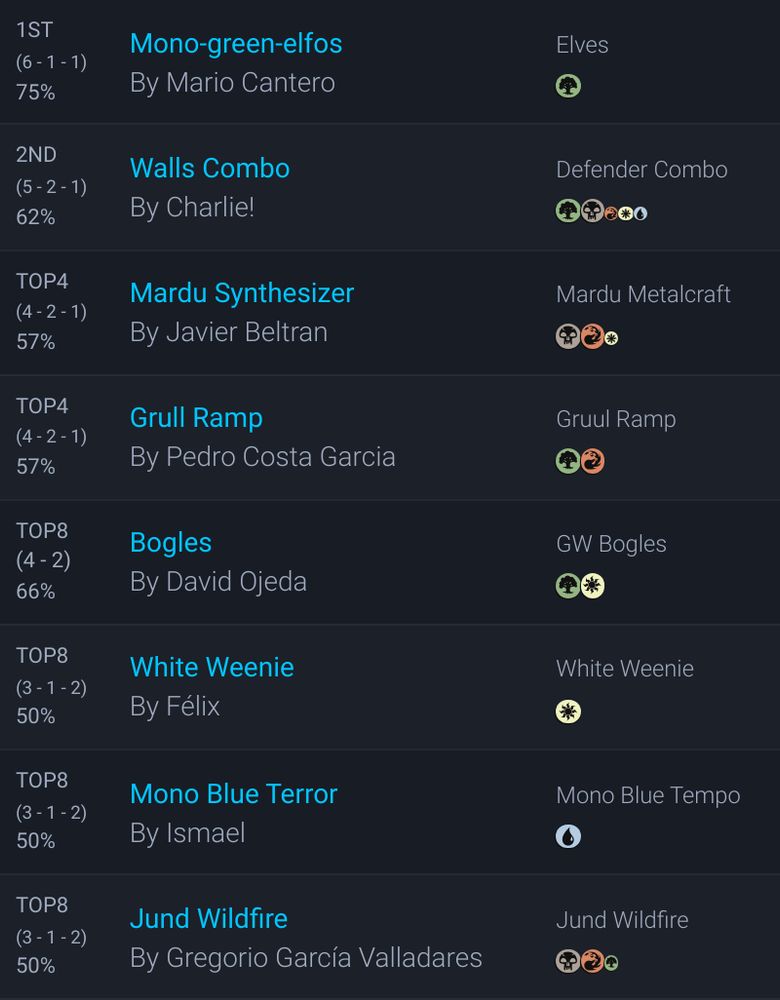Screen dimensions: 780x1000
Task: Click the red mana icon under Gruul Ramp
Action: point(592,461)
